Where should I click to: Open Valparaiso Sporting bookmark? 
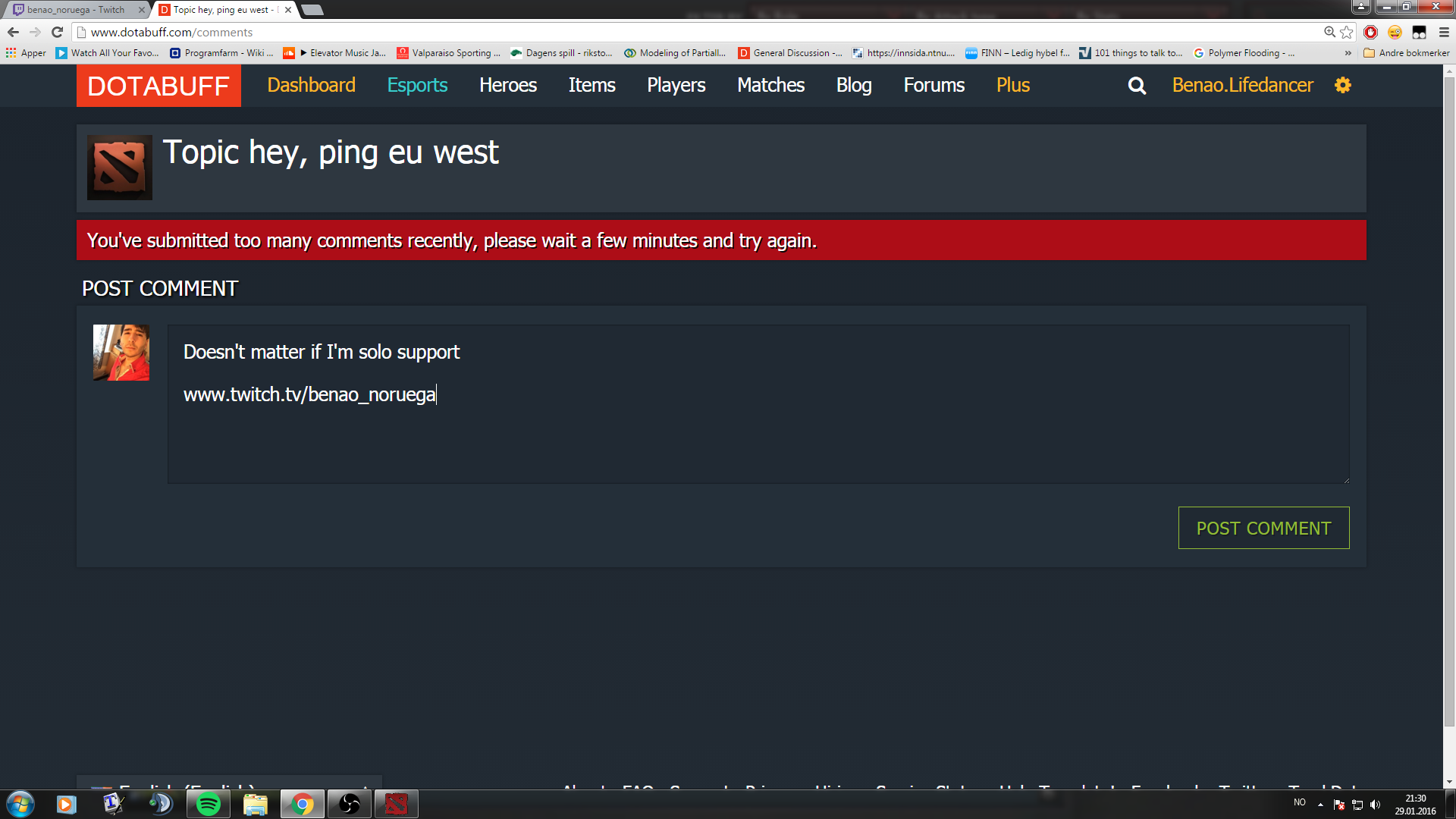coord(448,52)
